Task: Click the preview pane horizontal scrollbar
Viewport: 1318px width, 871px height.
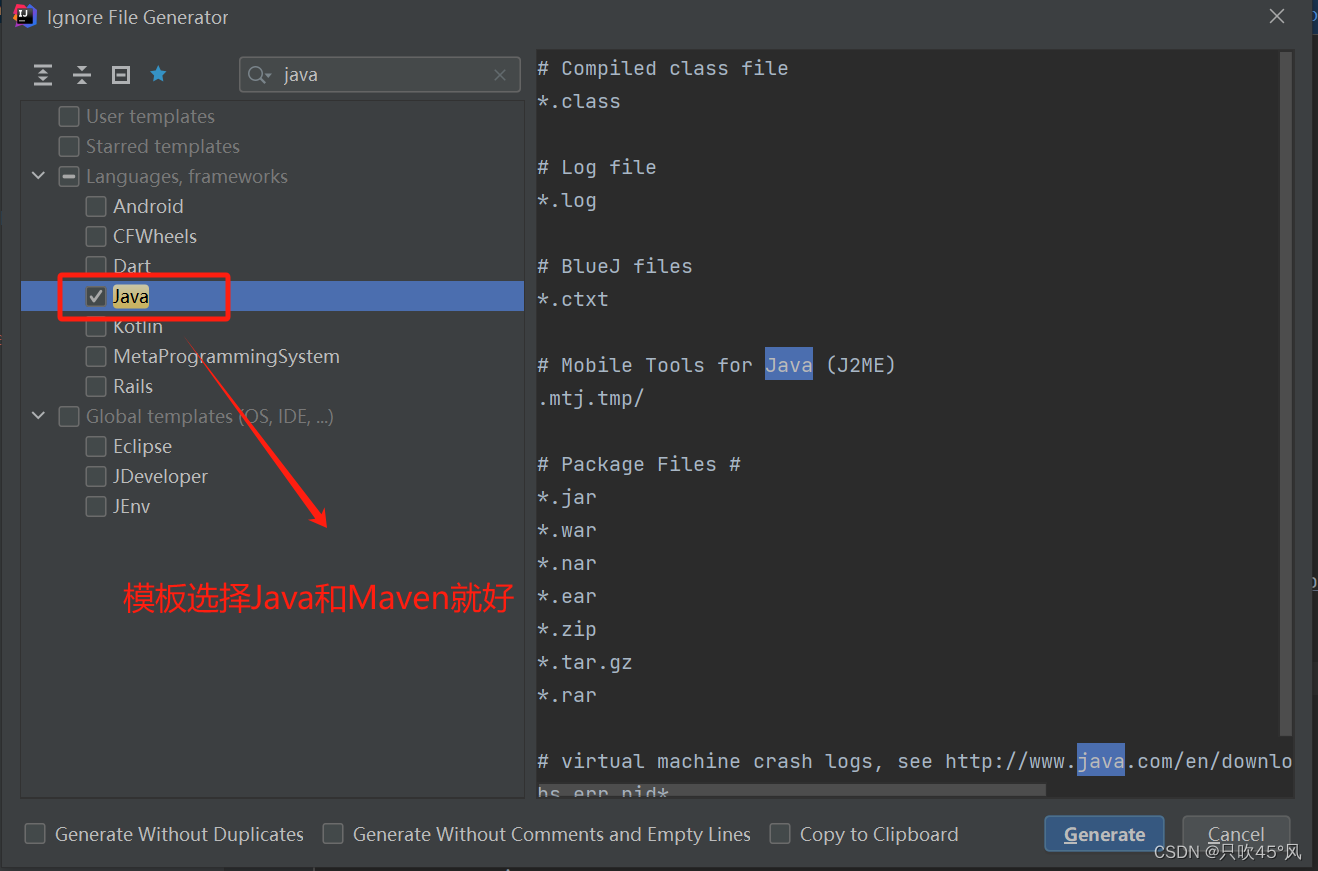Action: pyautogui.click(x=791, y=790)
